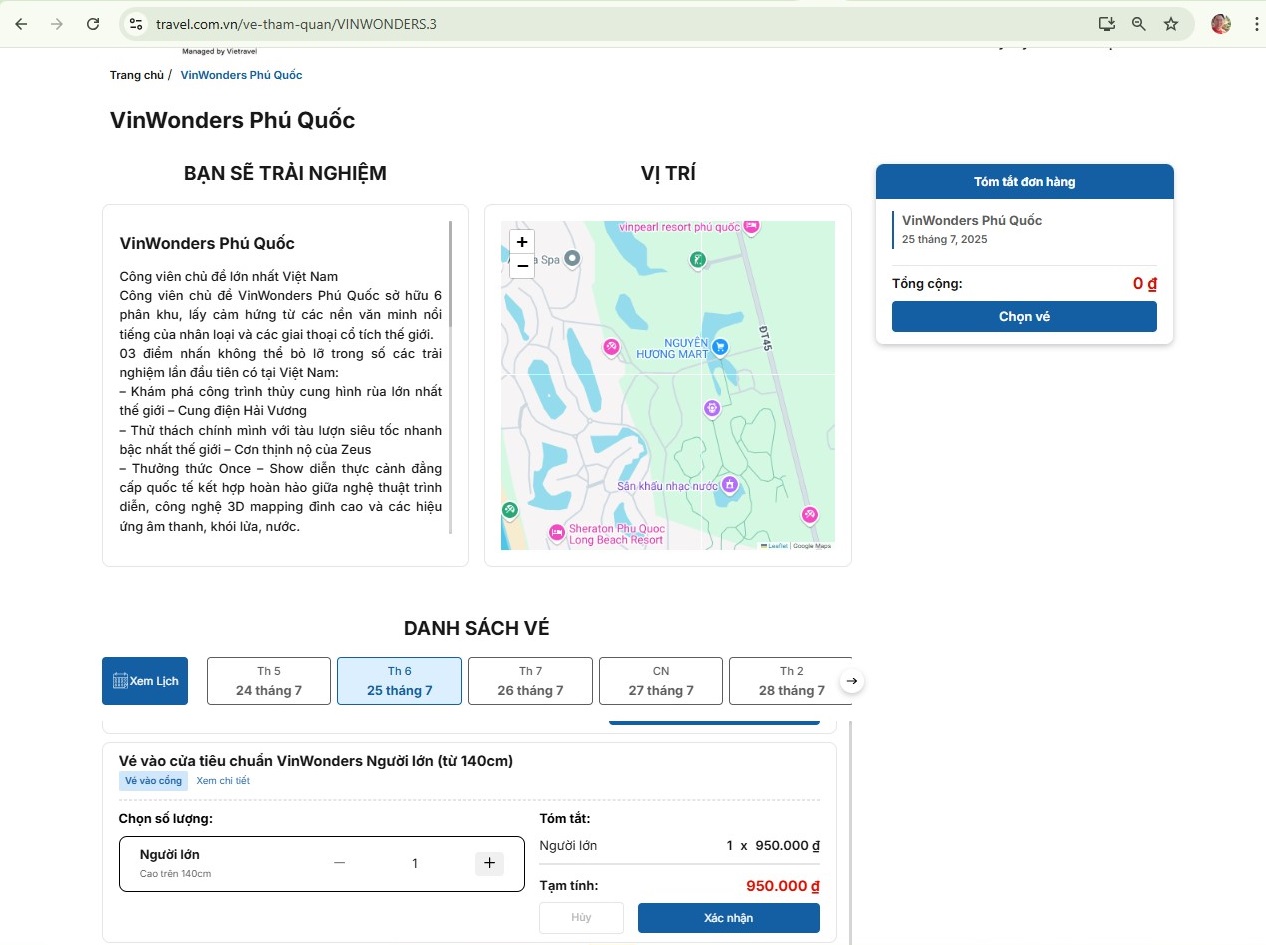The width and height of the screenshot is (1266, 945).
Task: Click the address bar URL
Action: 296,24
